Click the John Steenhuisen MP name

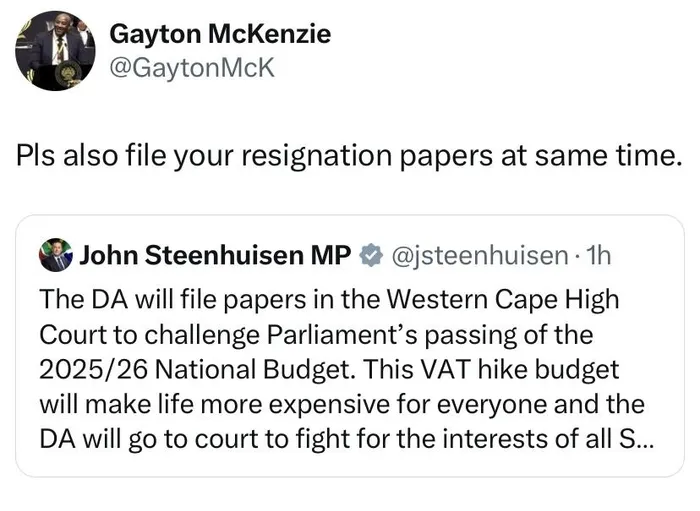click(x=215, y=255)
